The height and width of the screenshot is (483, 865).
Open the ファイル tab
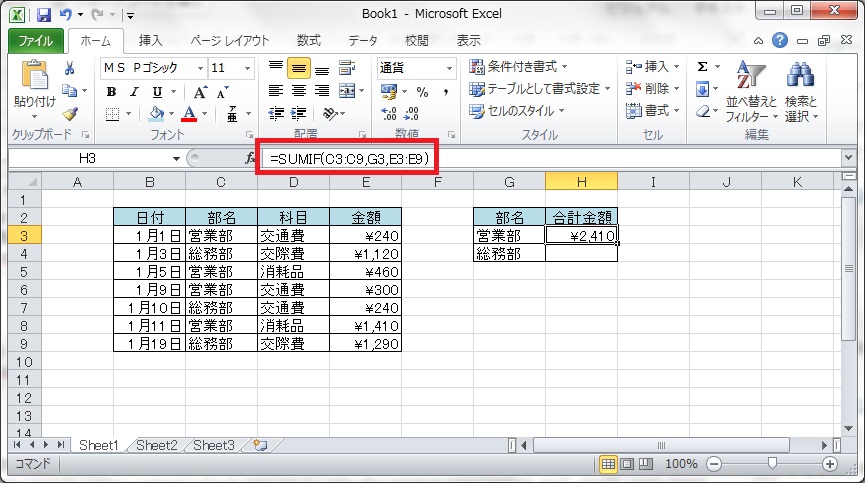pos(35,41)
